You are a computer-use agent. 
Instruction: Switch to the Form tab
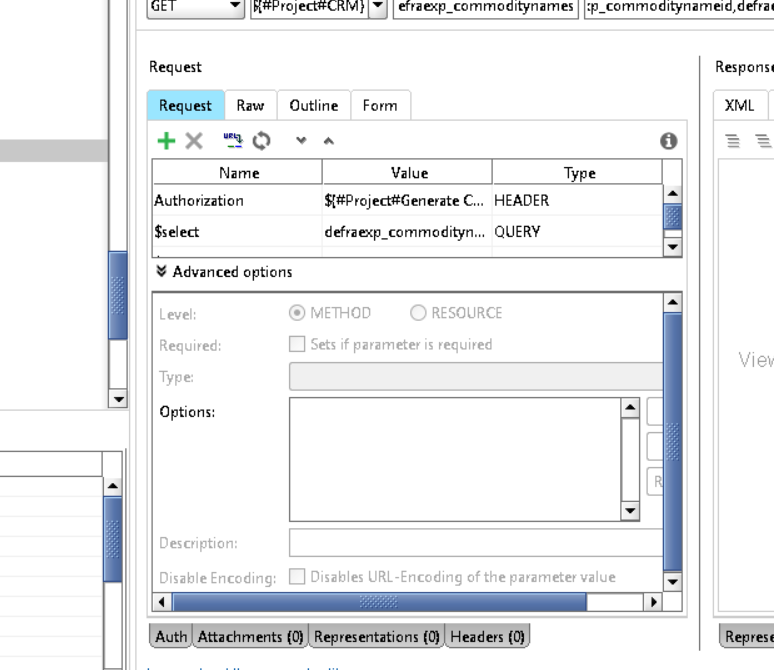click(380, 105)
